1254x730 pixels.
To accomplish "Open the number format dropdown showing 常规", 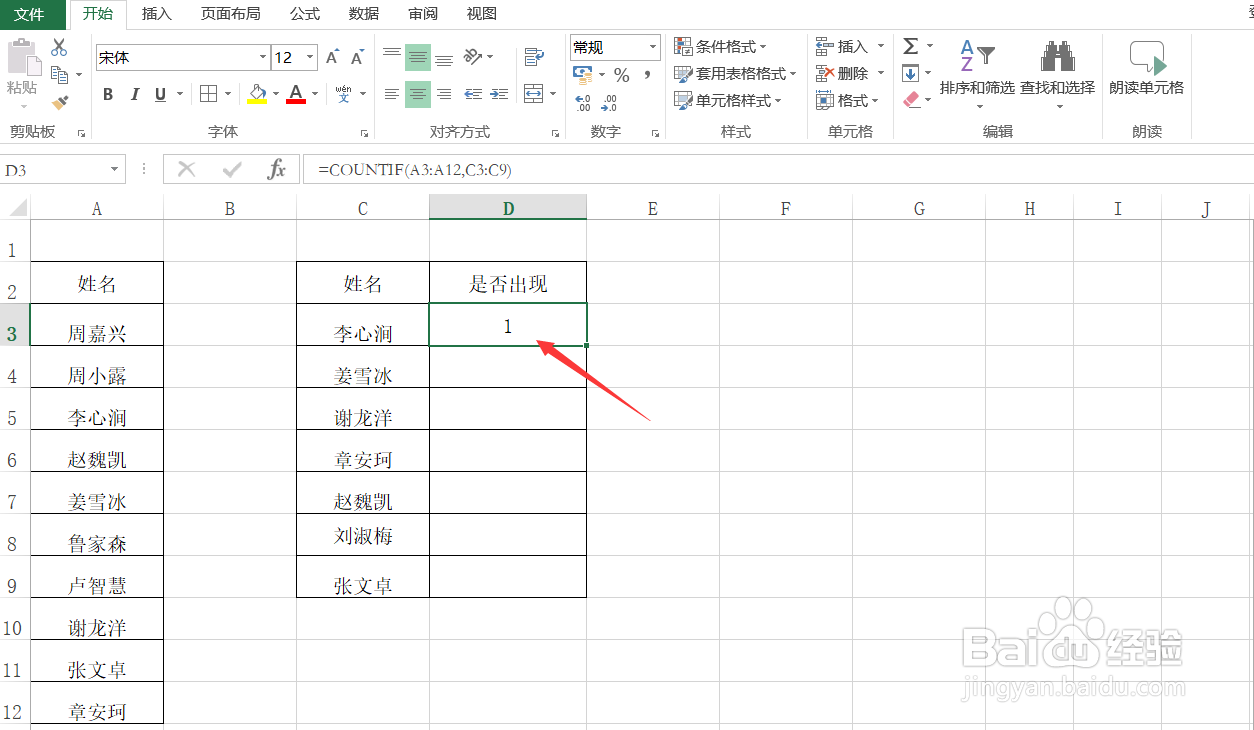I will tap(652, 47).
